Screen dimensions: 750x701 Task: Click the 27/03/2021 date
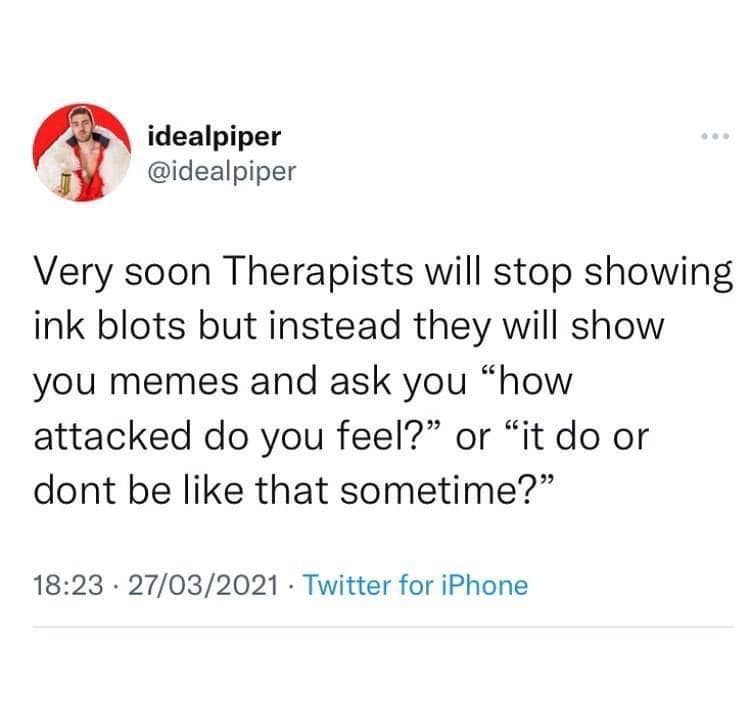coord(203,585)
